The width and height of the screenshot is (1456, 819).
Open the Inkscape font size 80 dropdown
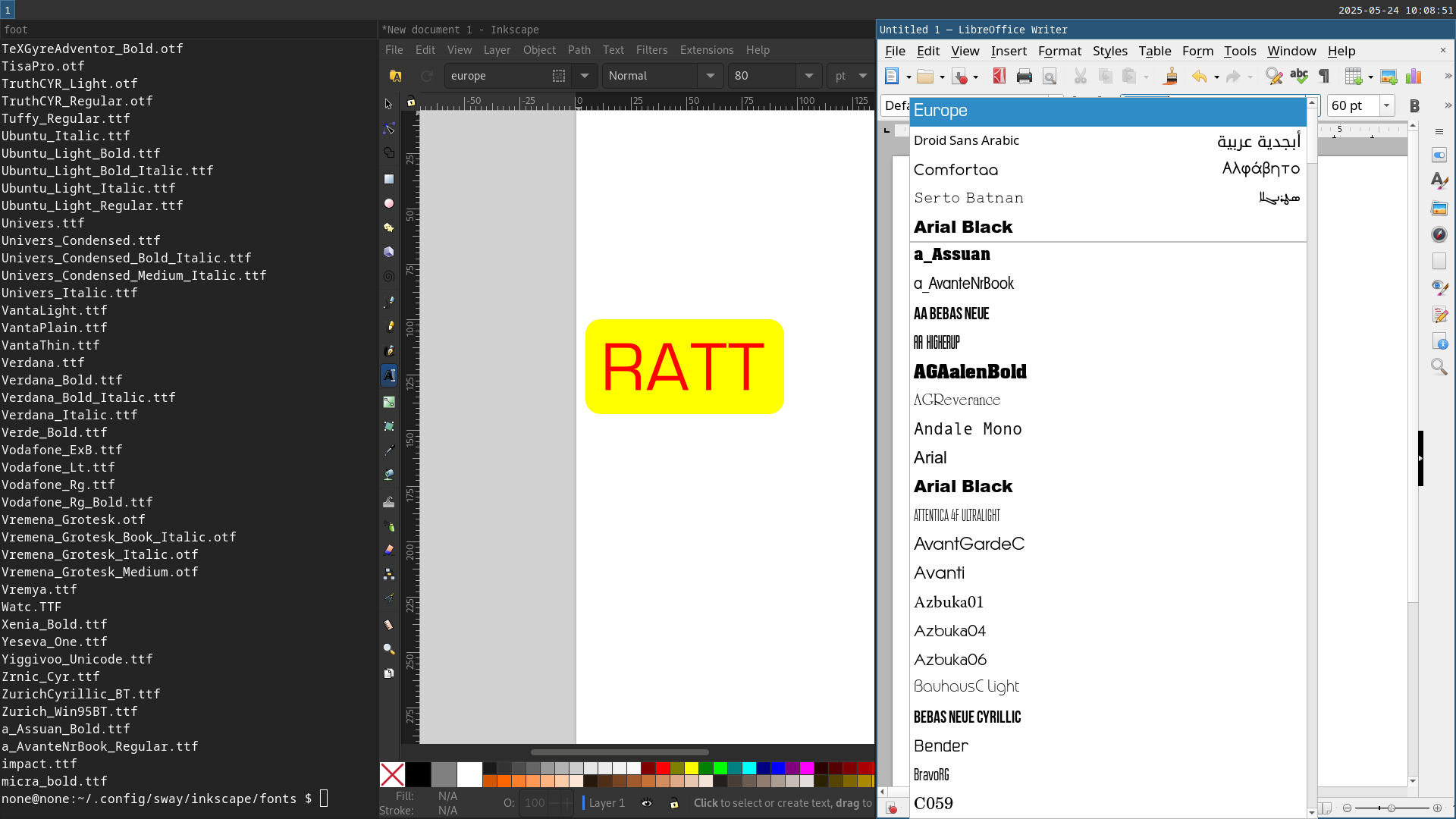[809, 76]
